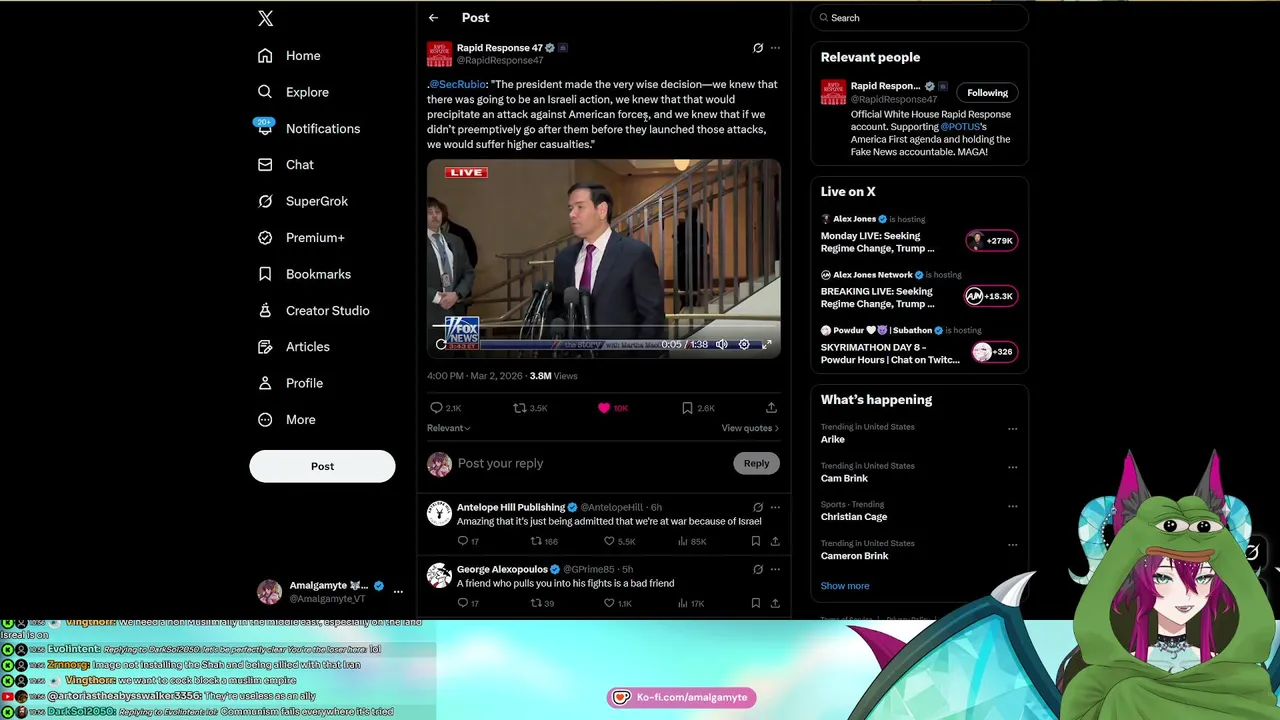Image resolution: width=1280 pixels, height=720 pixels.
Task: Open more options for Christian Cage trend
Action: point(1012,506)
